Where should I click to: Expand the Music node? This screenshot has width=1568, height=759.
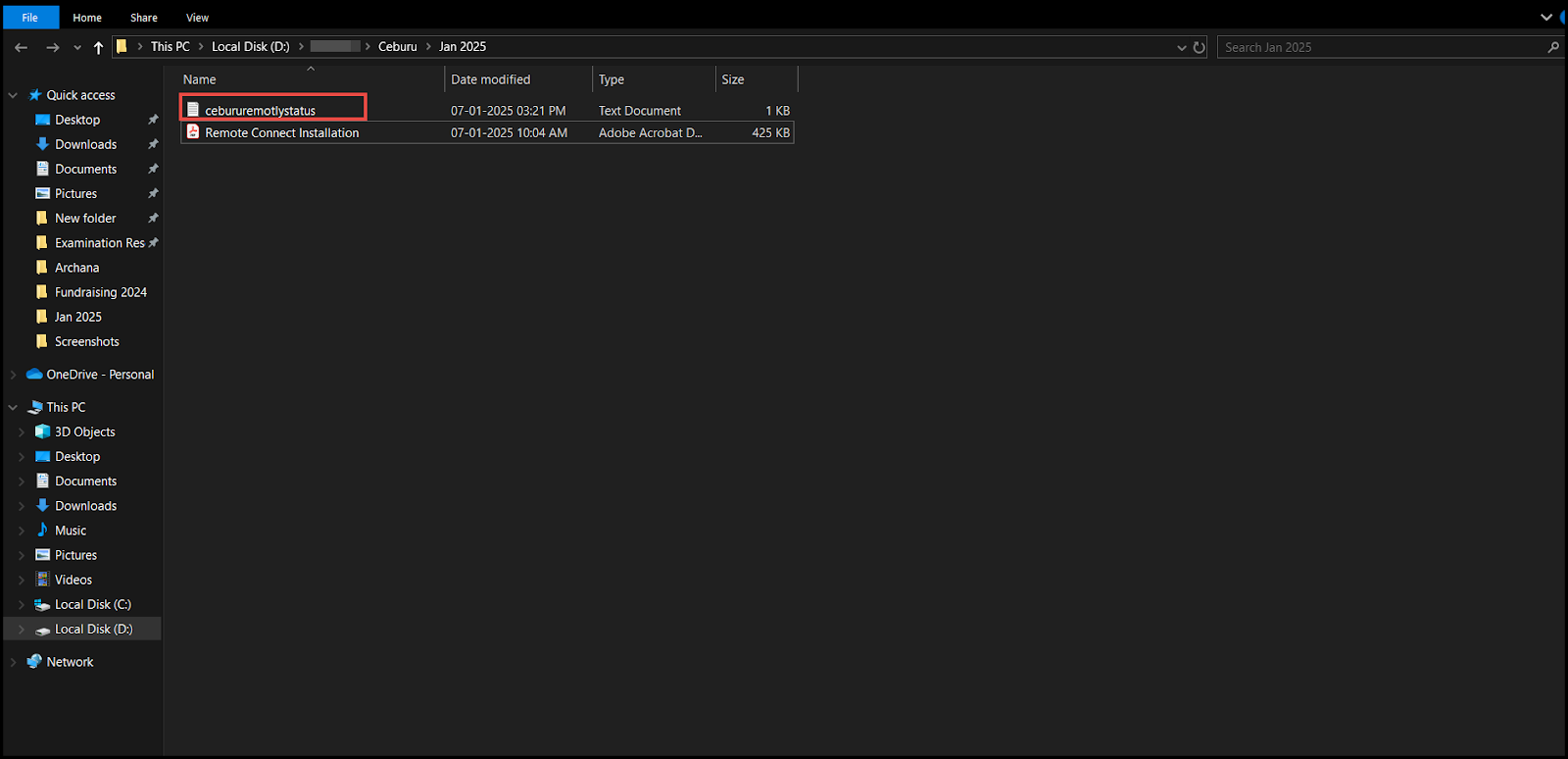point(22,531)
